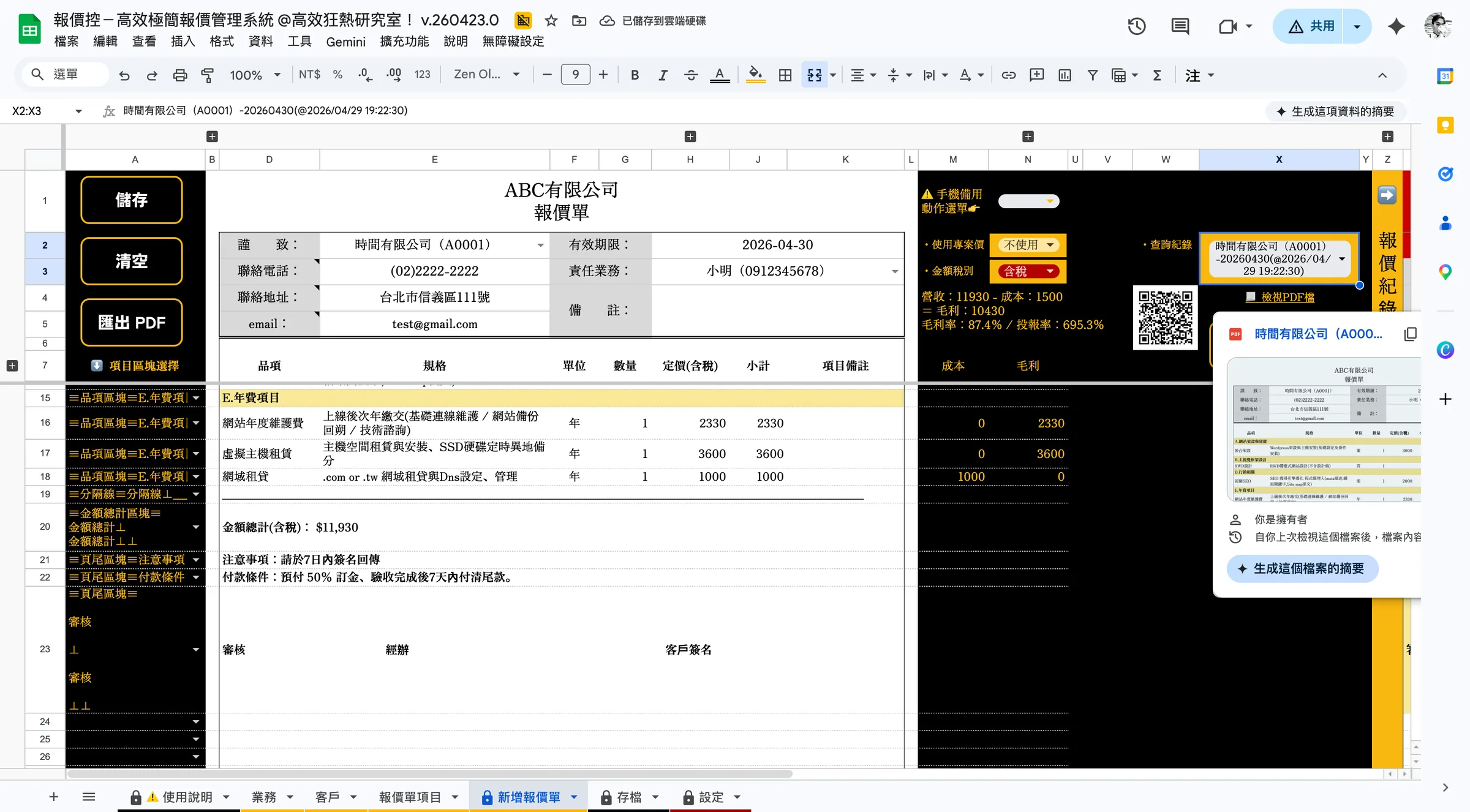
Task: Open the zoom 100% dropdown
Action: (255, 75)
